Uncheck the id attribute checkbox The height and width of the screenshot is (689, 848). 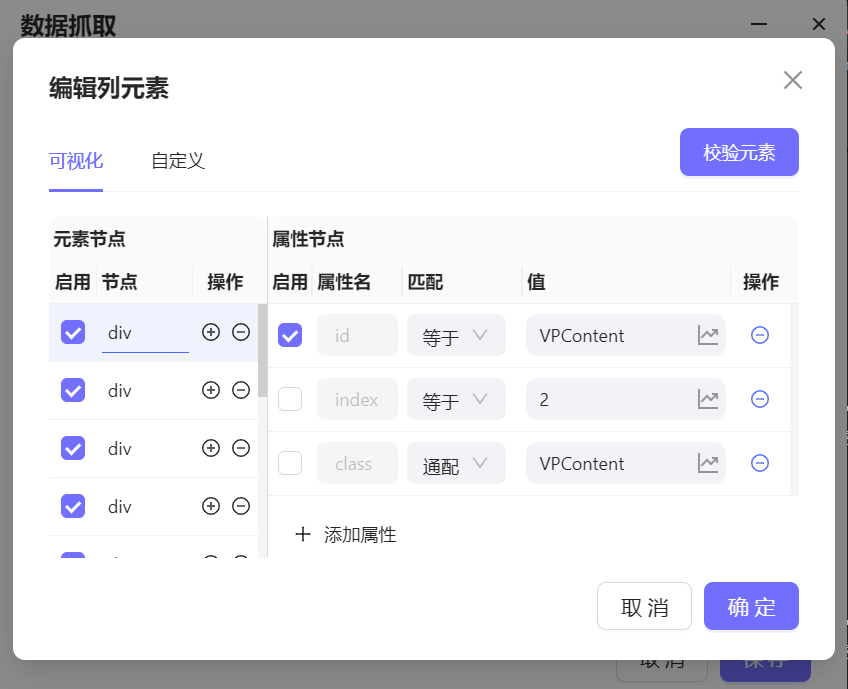point(290,336)
